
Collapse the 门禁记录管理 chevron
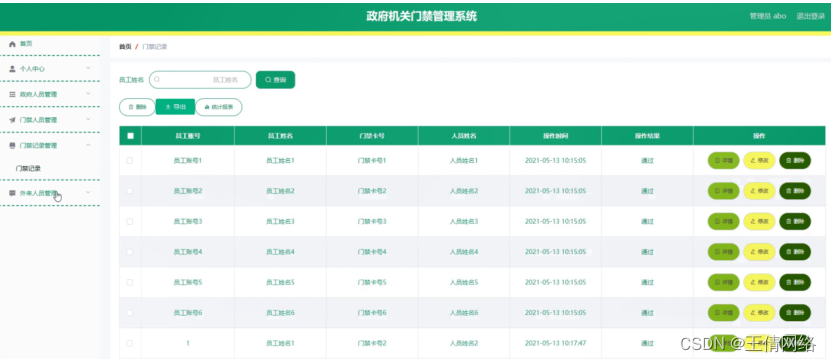coord(88,145)
